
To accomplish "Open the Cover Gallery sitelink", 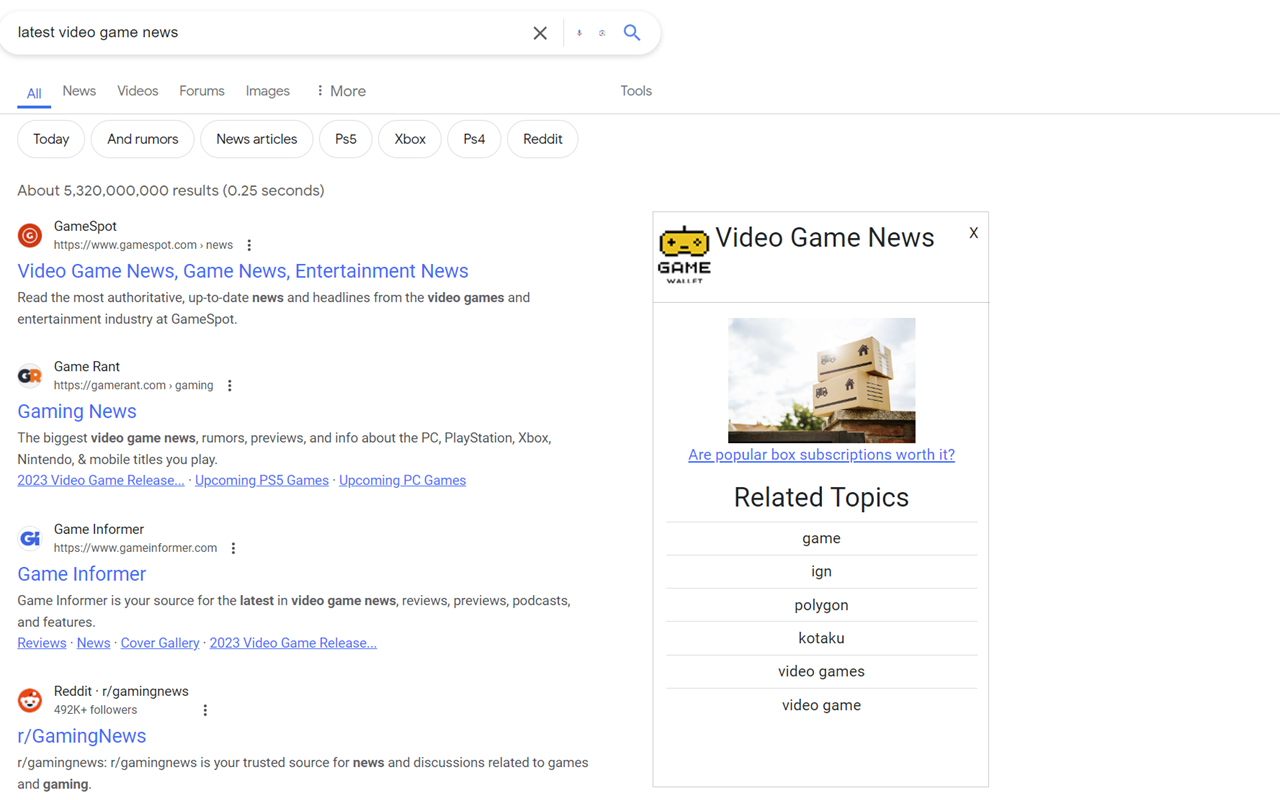I will pos(160,643).
